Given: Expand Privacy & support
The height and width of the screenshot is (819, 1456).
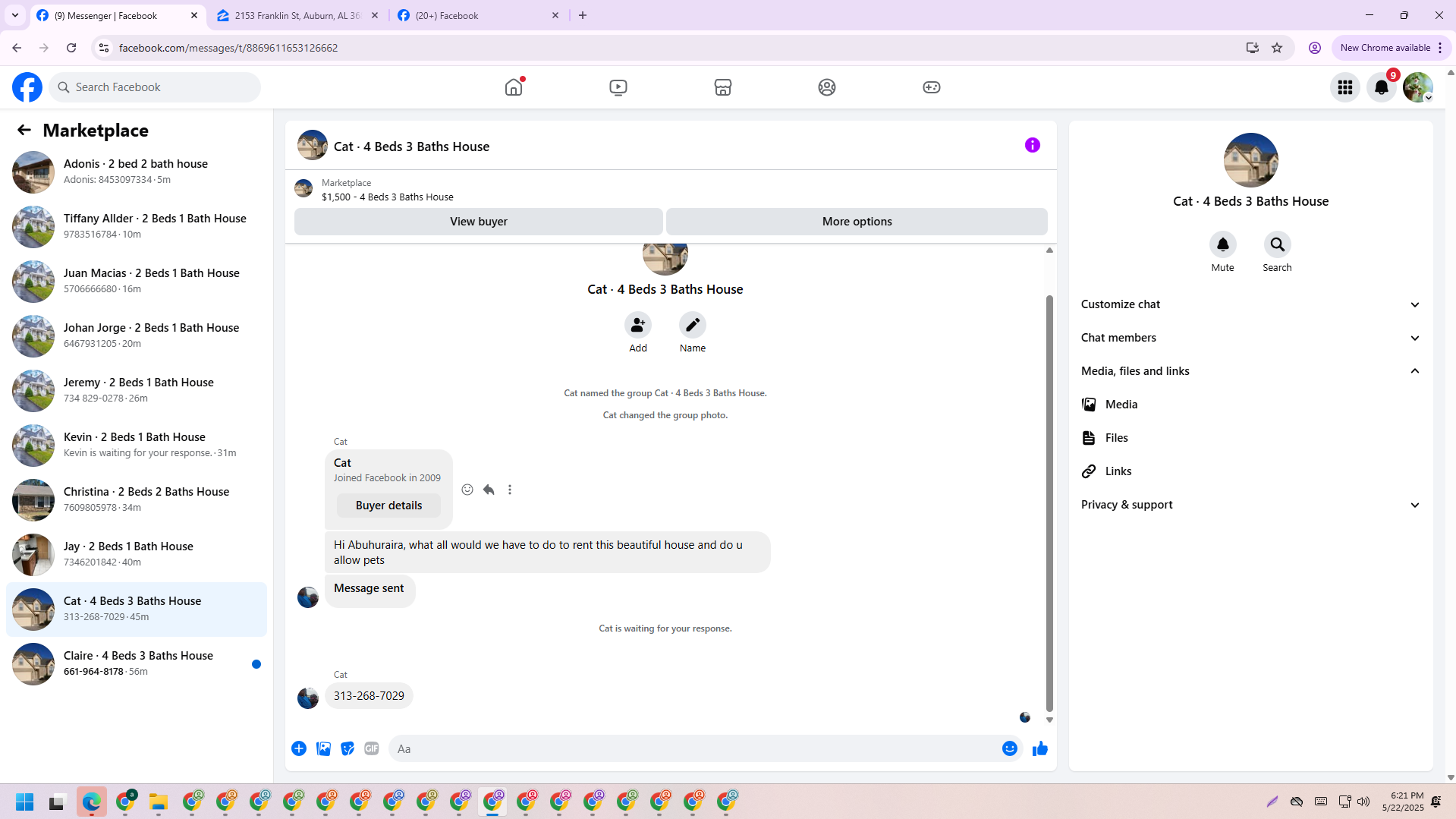Looking at the screenshot, I should tap(1251, 505).
